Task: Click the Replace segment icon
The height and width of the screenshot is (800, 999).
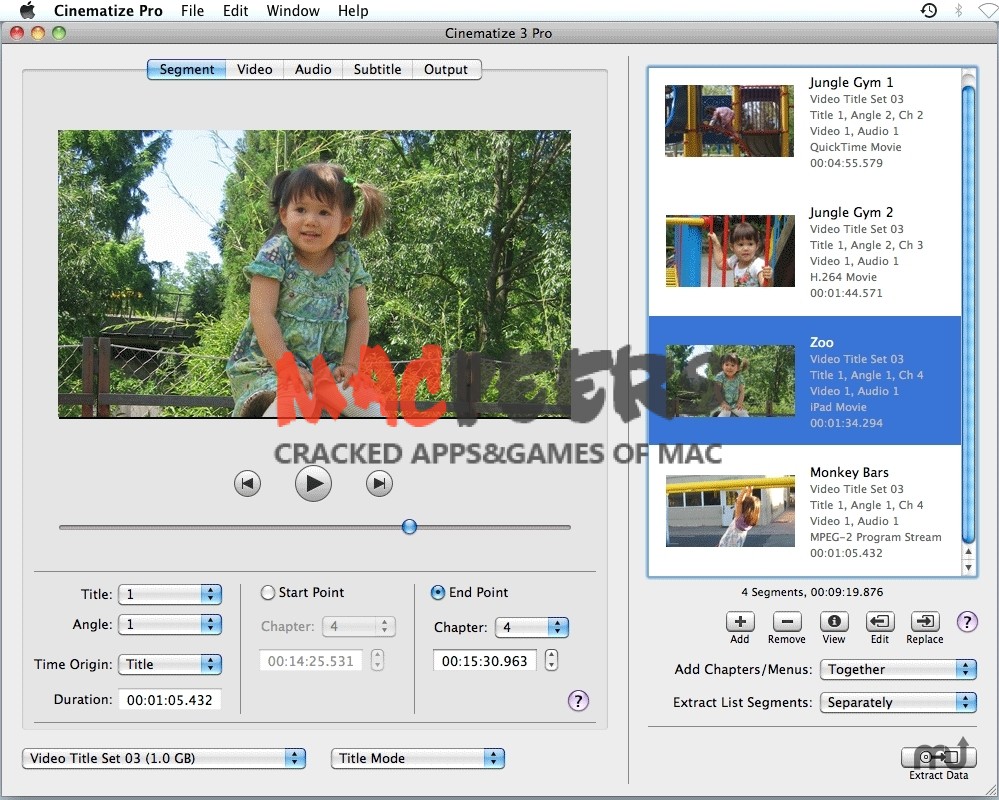Action: pos(925,622)
